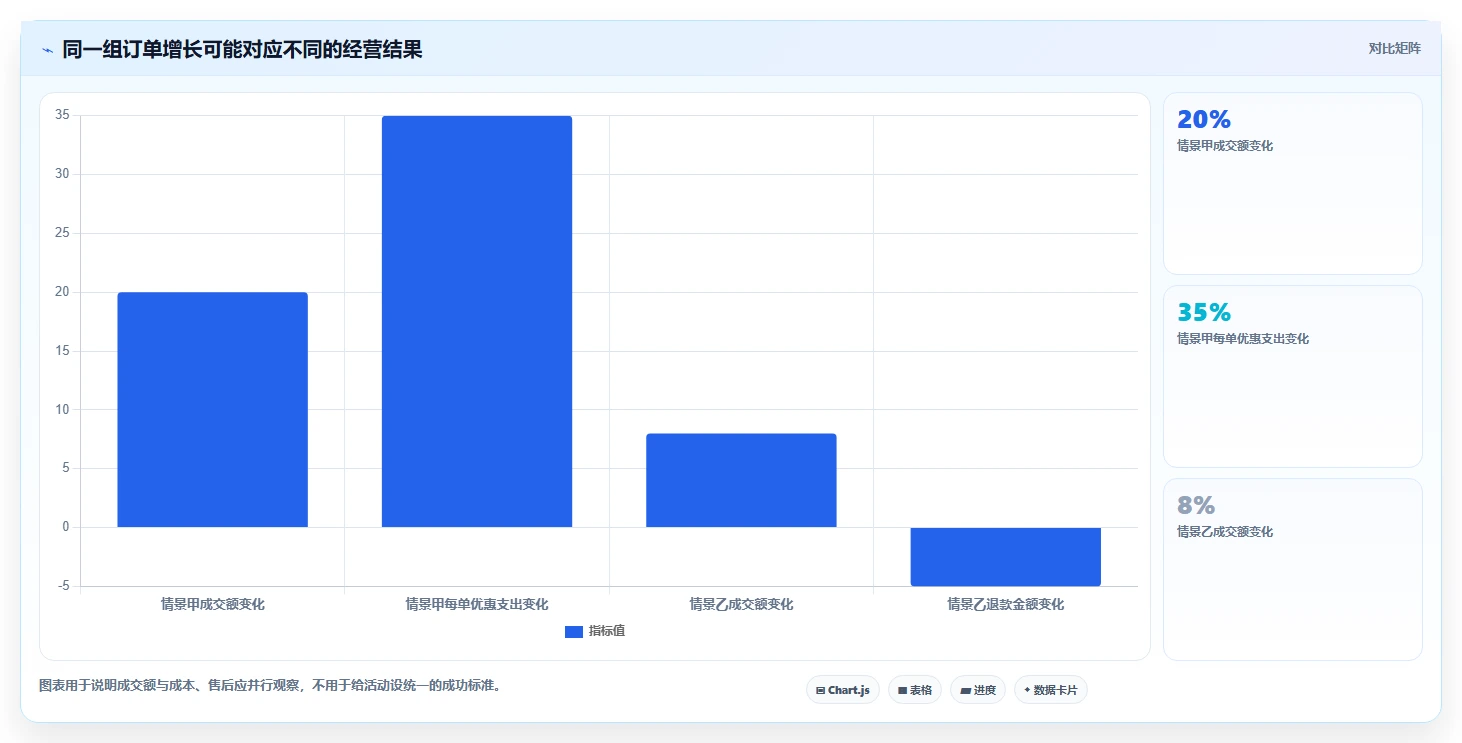Toggle the 指标值 legend color box
The image size is (1462, 743).
(x=574, y=631)
